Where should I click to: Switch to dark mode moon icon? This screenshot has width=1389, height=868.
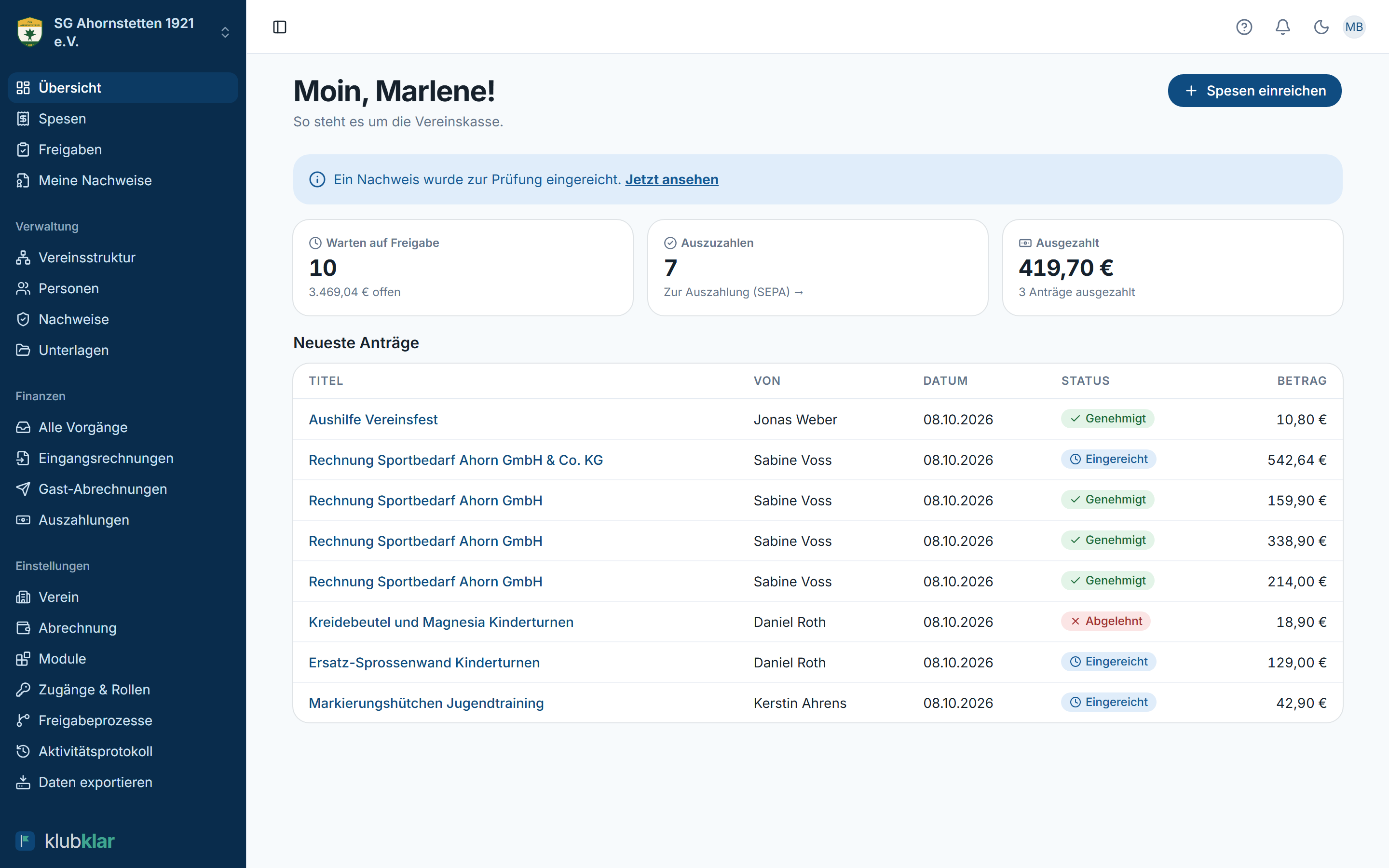pyautogui.click(x=1321, y=27)
